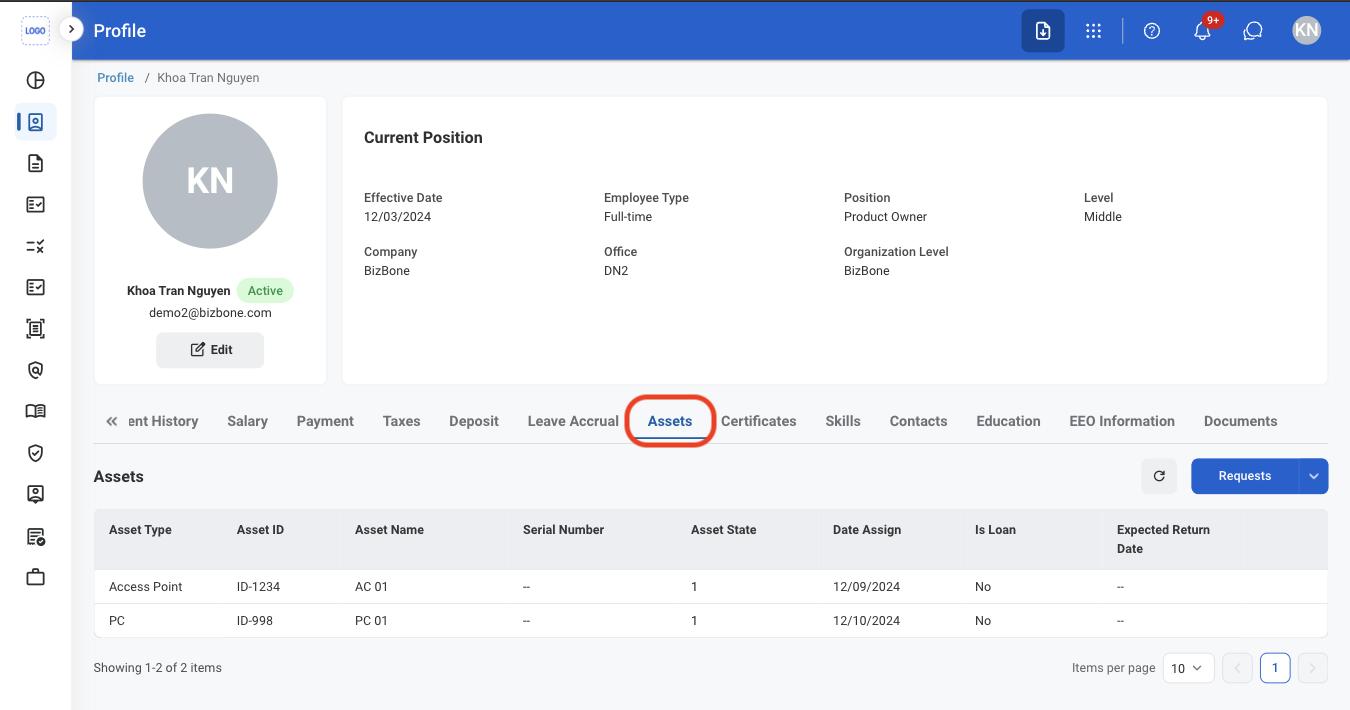Viewport: 1350px width, 710px height.
Task: Open the dashboard pie chart sidebar icon
Action: click(35, 81)
